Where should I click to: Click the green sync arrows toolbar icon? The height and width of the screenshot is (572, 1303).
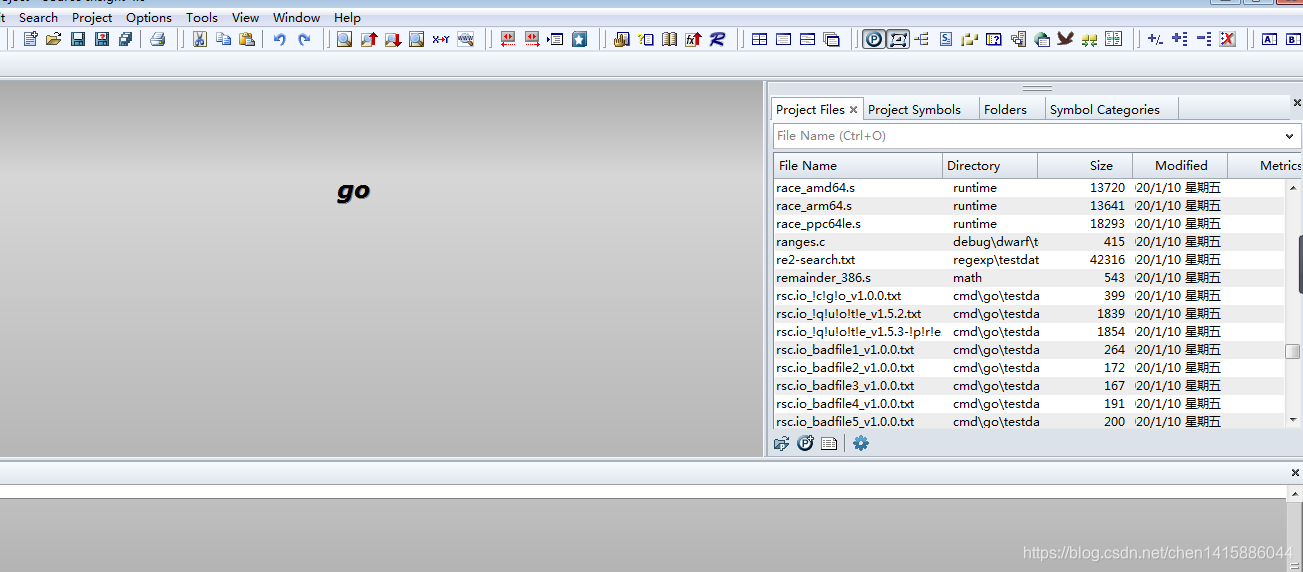1090,39
